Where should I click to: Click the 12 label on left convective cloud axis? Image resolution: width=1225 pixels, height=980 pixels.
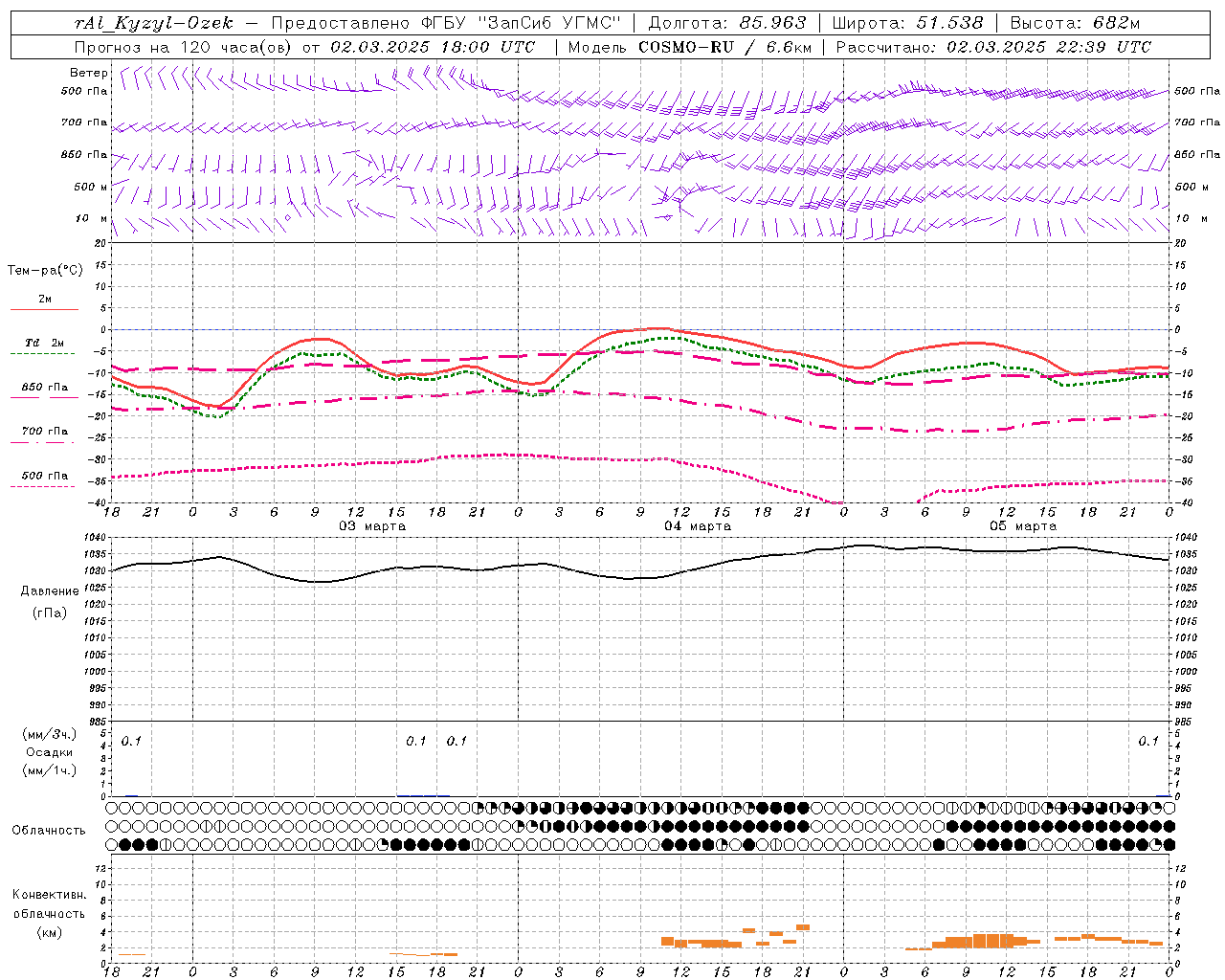(x=102, y=868)
